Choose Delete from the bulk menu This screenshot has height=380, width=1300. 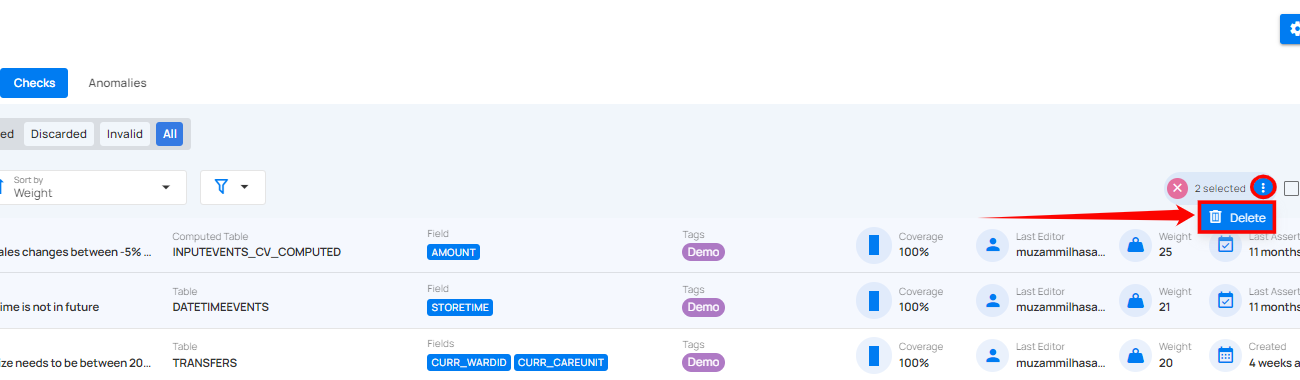[x=1237, y=217]
